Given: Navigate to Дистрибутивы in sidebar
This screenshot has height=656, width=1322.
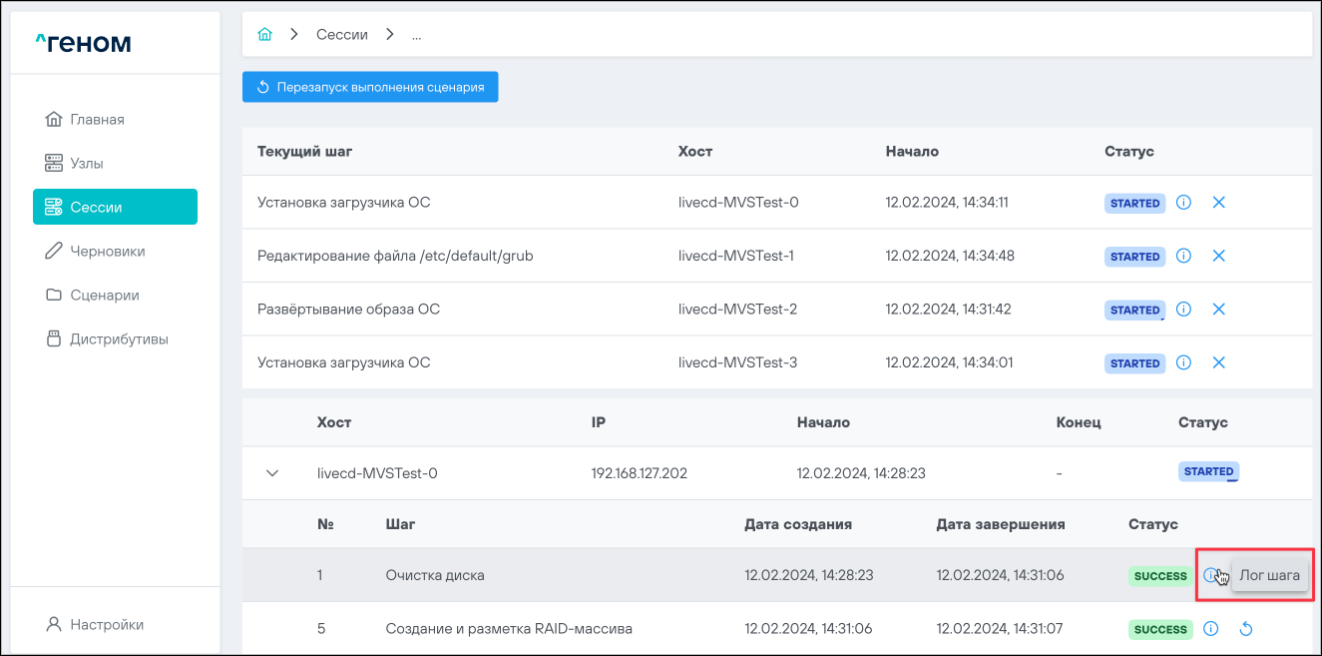Looking at the screenshot, I should click(118, 339).
